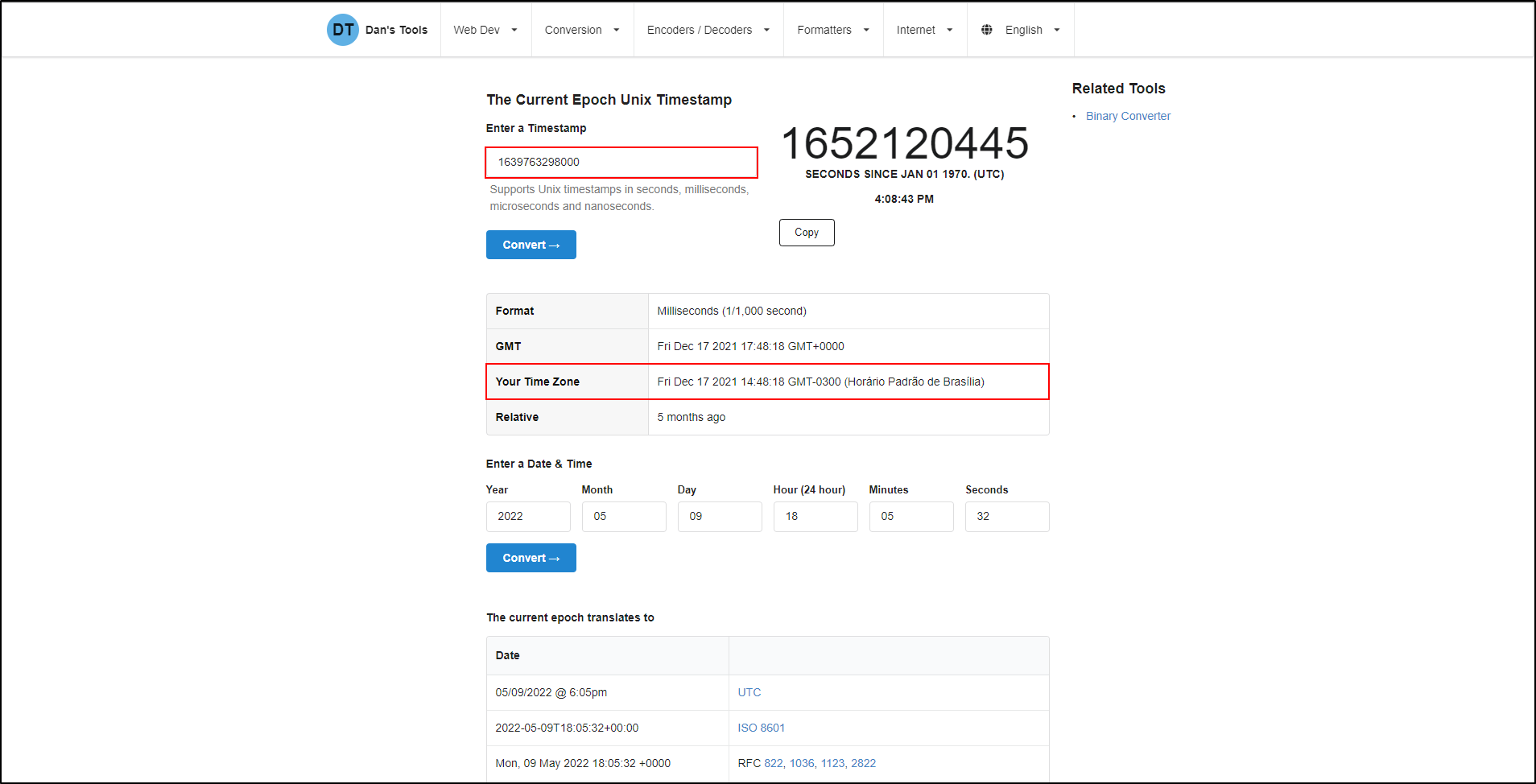Open the Formatters menu
Image resolution: width=1536 pixels, height=784 pixels.
(833, 30)
